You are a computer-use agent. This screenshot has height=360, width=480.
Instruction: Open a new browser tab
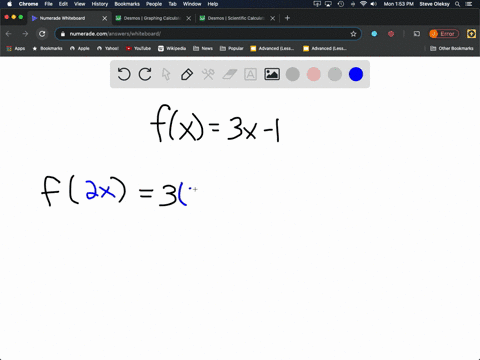(287, 18)
